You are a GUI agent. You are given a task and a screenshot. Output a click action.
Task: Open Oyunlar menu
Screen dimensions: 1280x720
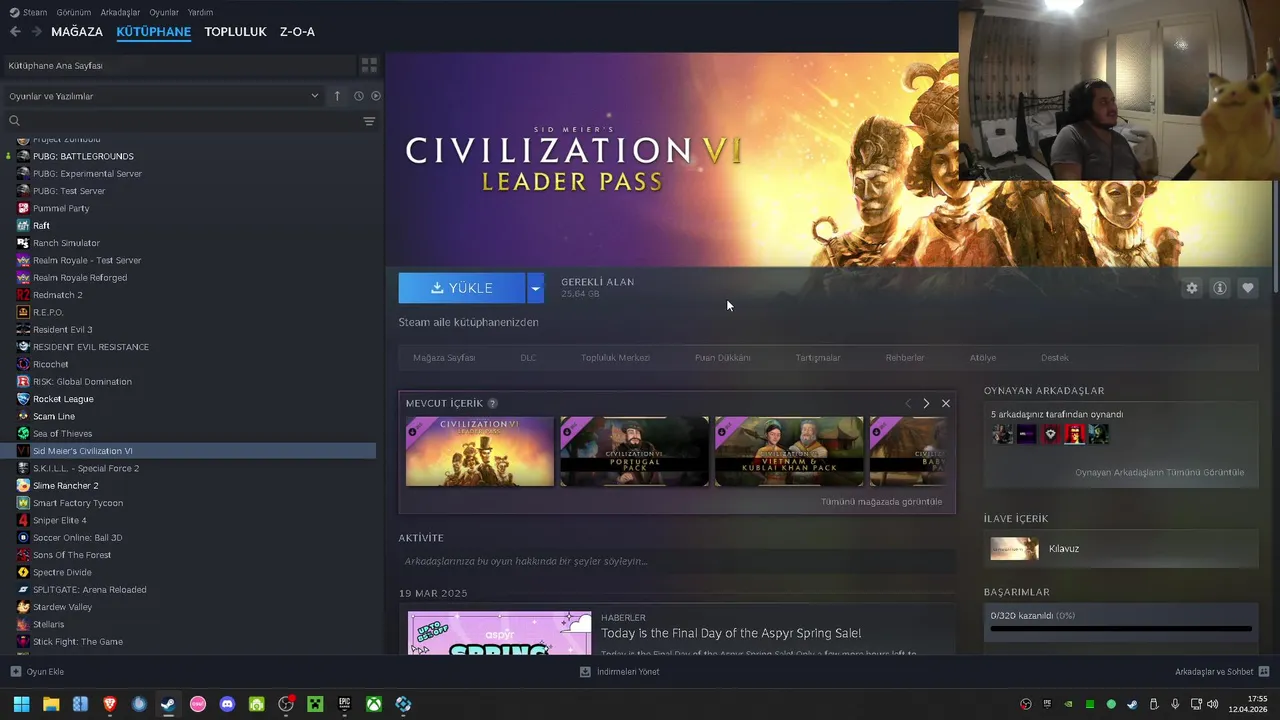[x=164, y=12]
